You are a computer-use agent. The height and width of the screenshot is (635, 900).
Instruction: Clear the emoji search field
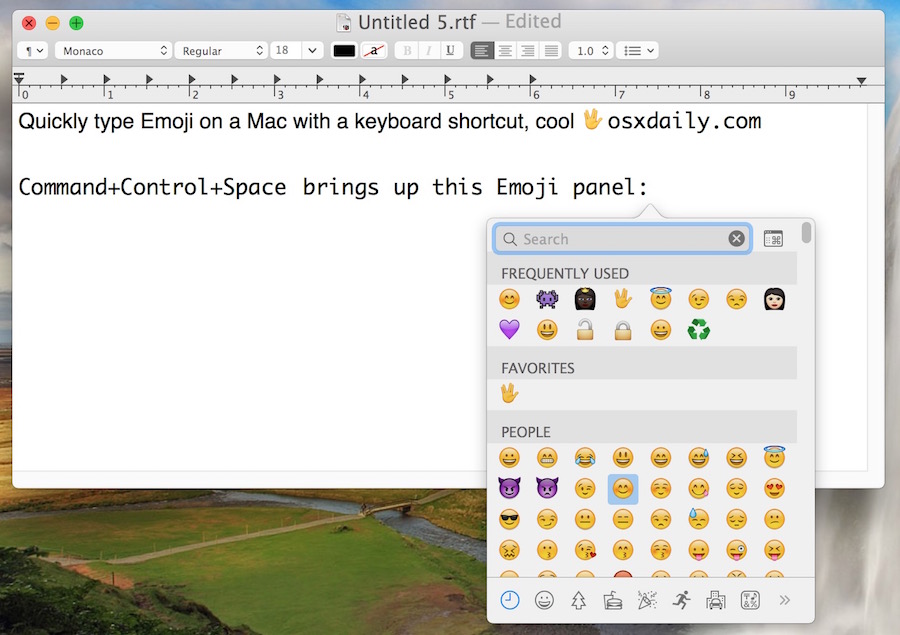pyautogui.click(x=736, y=238)
